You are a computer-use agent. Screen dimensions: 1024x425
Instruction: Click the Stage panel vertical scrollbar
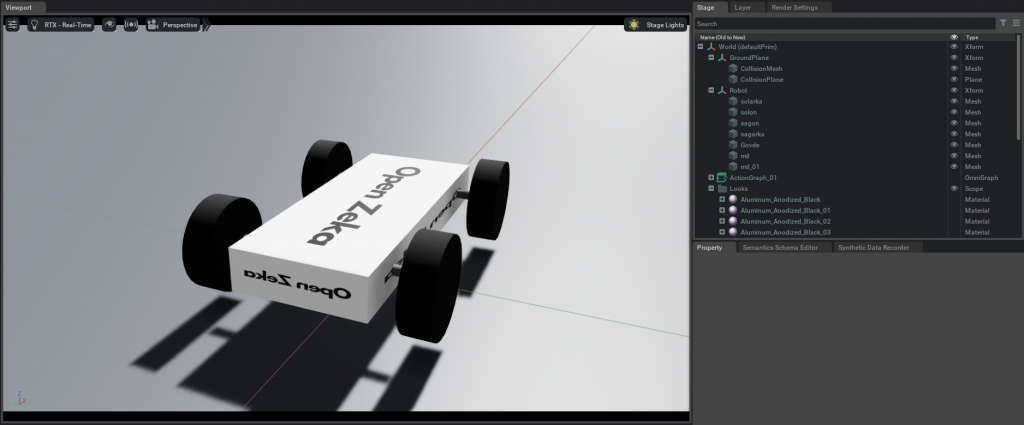pos(1019,87)
